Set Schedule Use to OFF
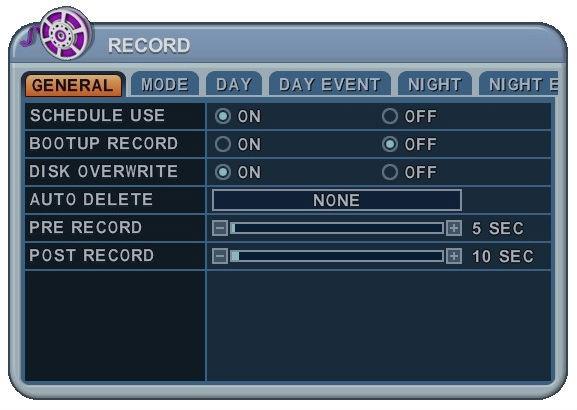Viewport: 577px width, 410px height. click(390, 116)
